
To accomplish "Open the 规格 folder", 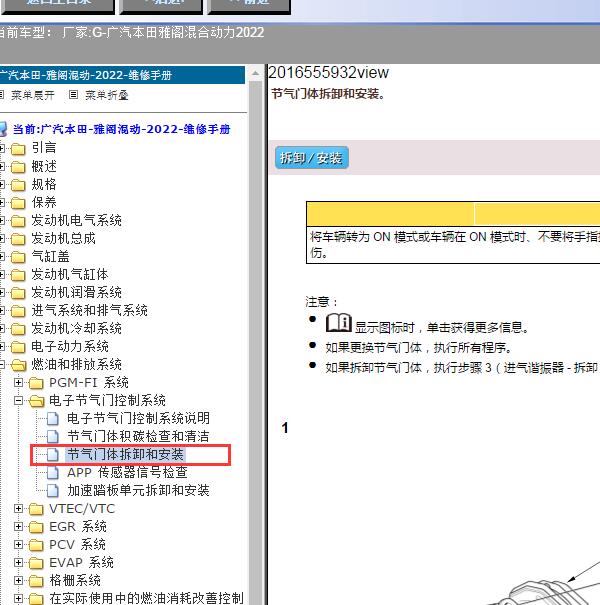I will [44, 184].
